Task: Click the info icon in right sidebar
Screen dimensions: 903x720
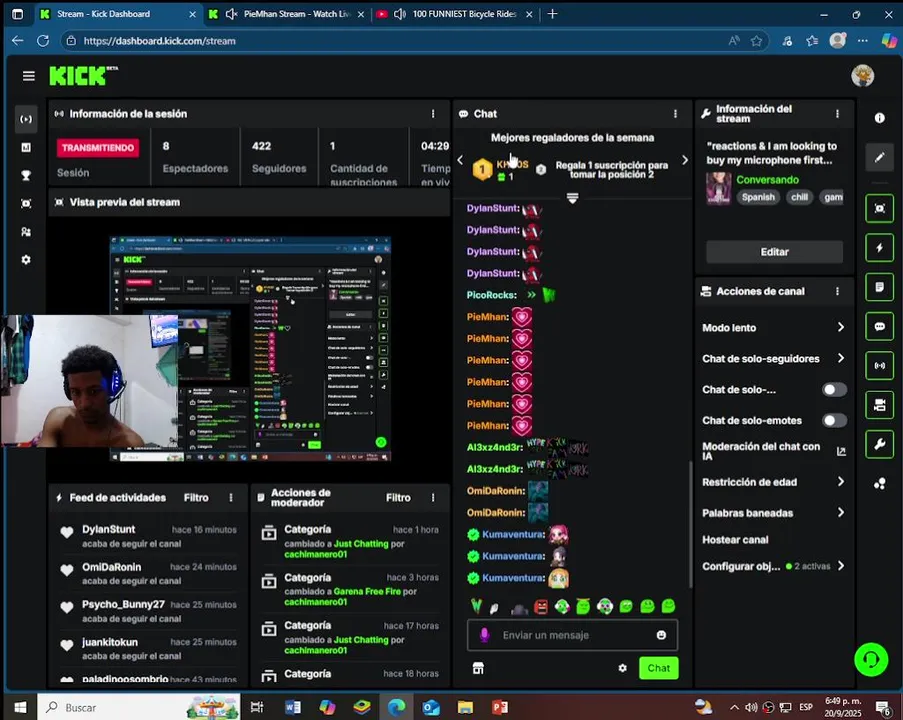Action: pyautogui.click(x=879, y=118)
